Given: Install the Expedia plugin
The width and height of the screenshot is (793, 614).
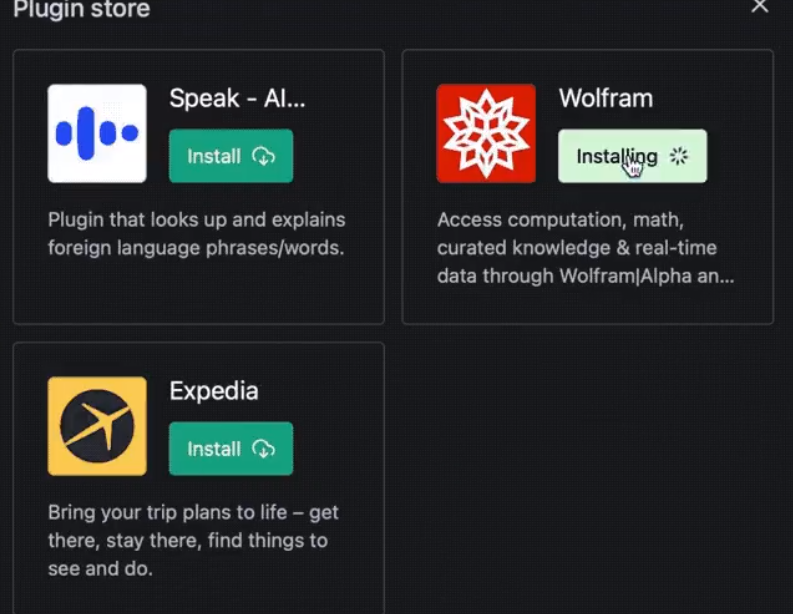Looking at the screenshot, I should click(x=231, y=449).
